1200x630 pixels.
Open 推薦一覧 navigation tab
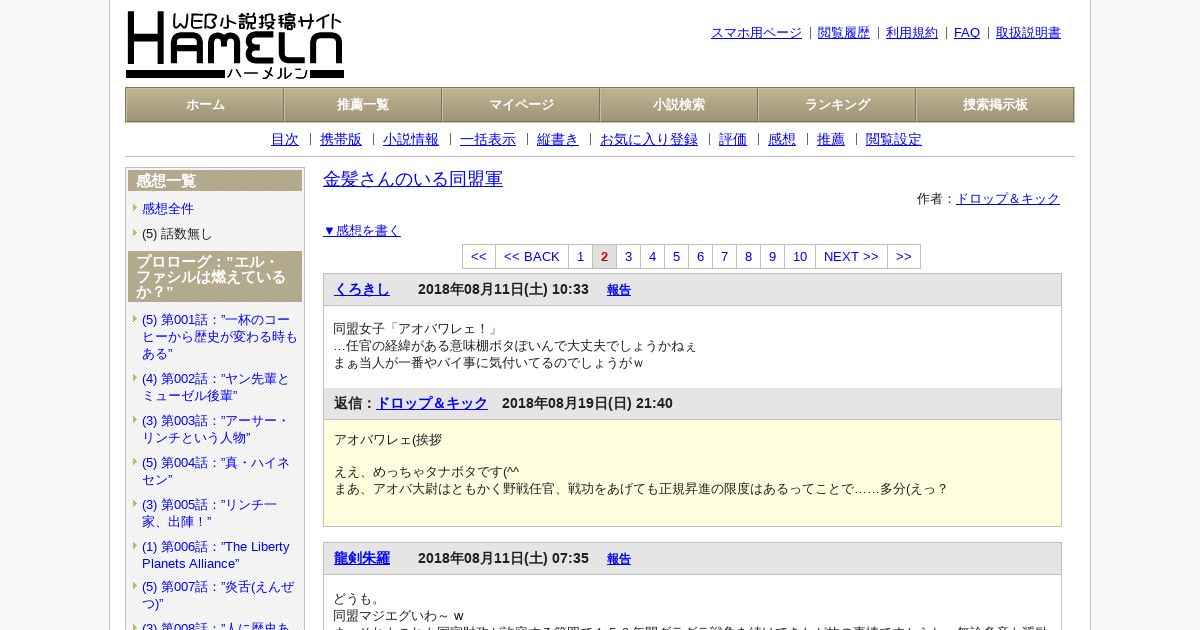tap(363, 104)
